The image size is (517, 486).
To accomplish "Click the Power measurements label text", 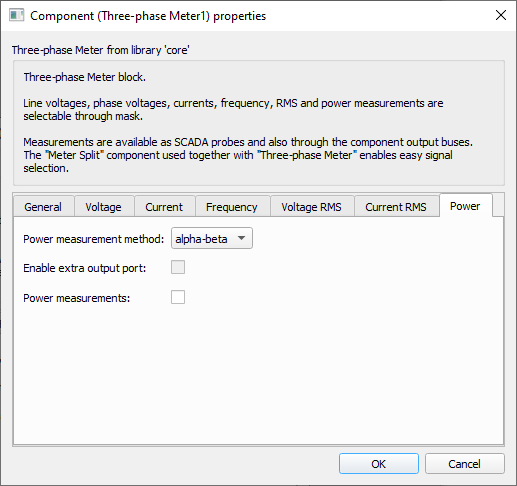I will pos(77,298).
